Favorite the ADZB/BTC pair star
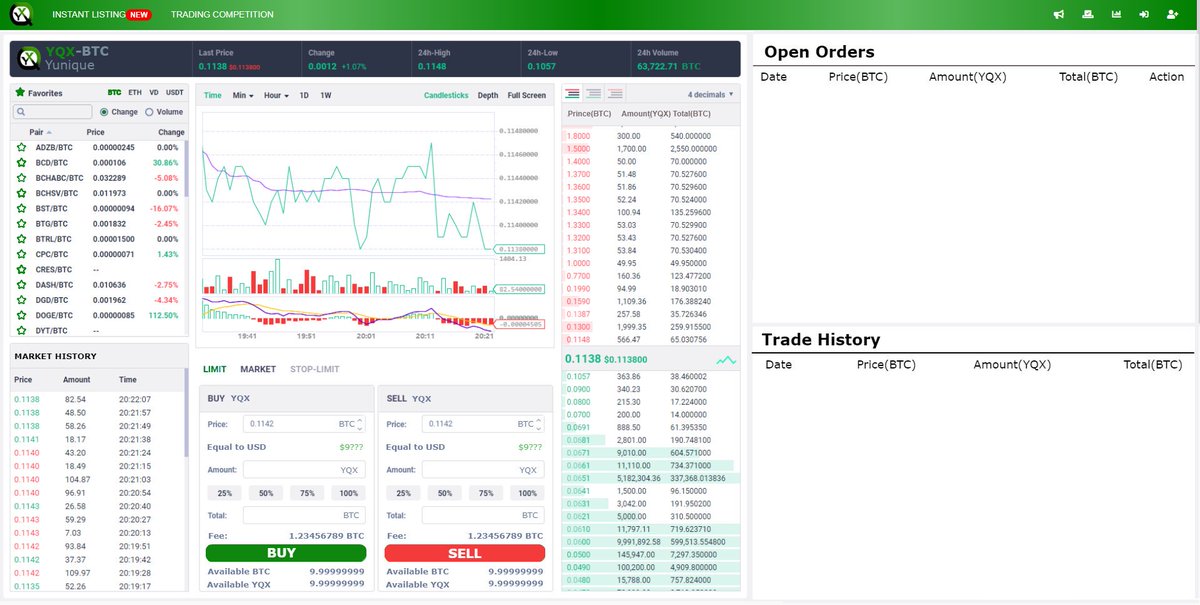The height and width of the screenshot is (605, 1200). [21, 147]
